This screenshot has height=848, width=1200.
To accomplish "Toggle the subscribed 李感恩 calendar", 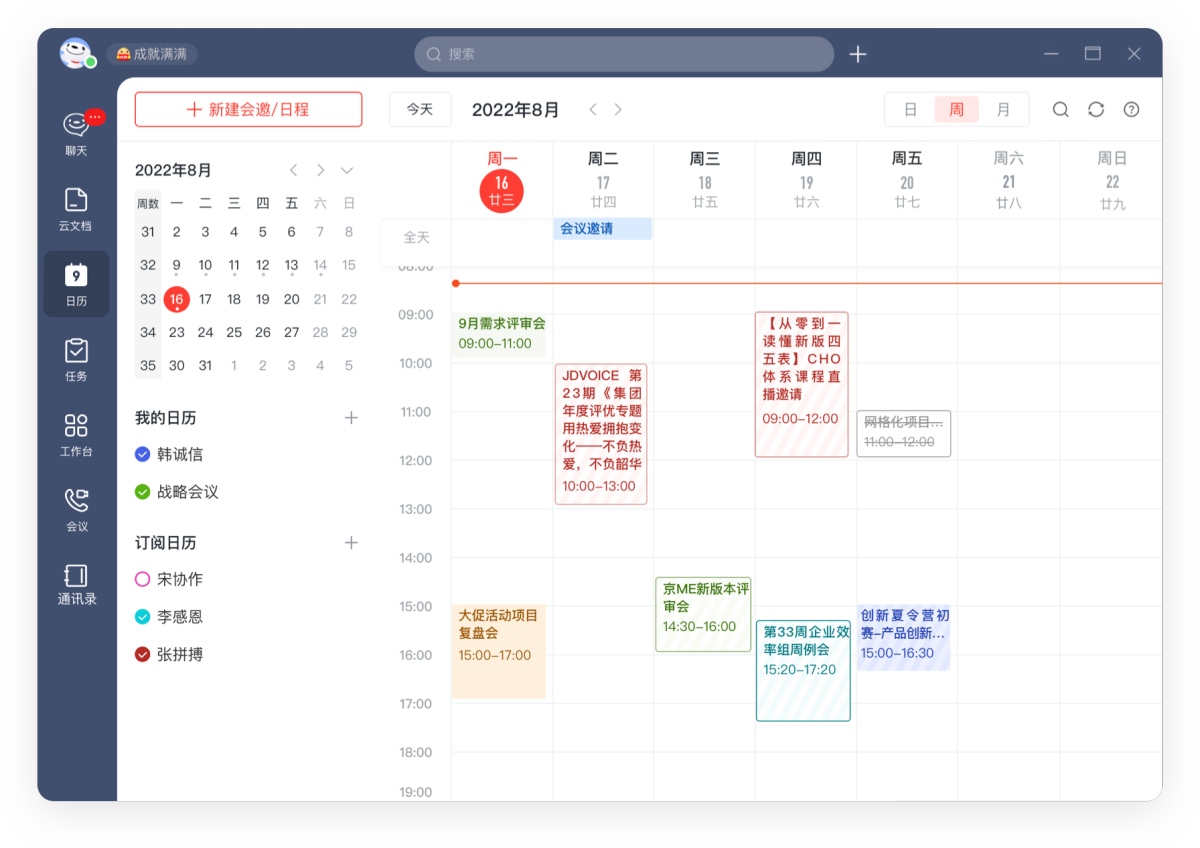I will [141, 617].
